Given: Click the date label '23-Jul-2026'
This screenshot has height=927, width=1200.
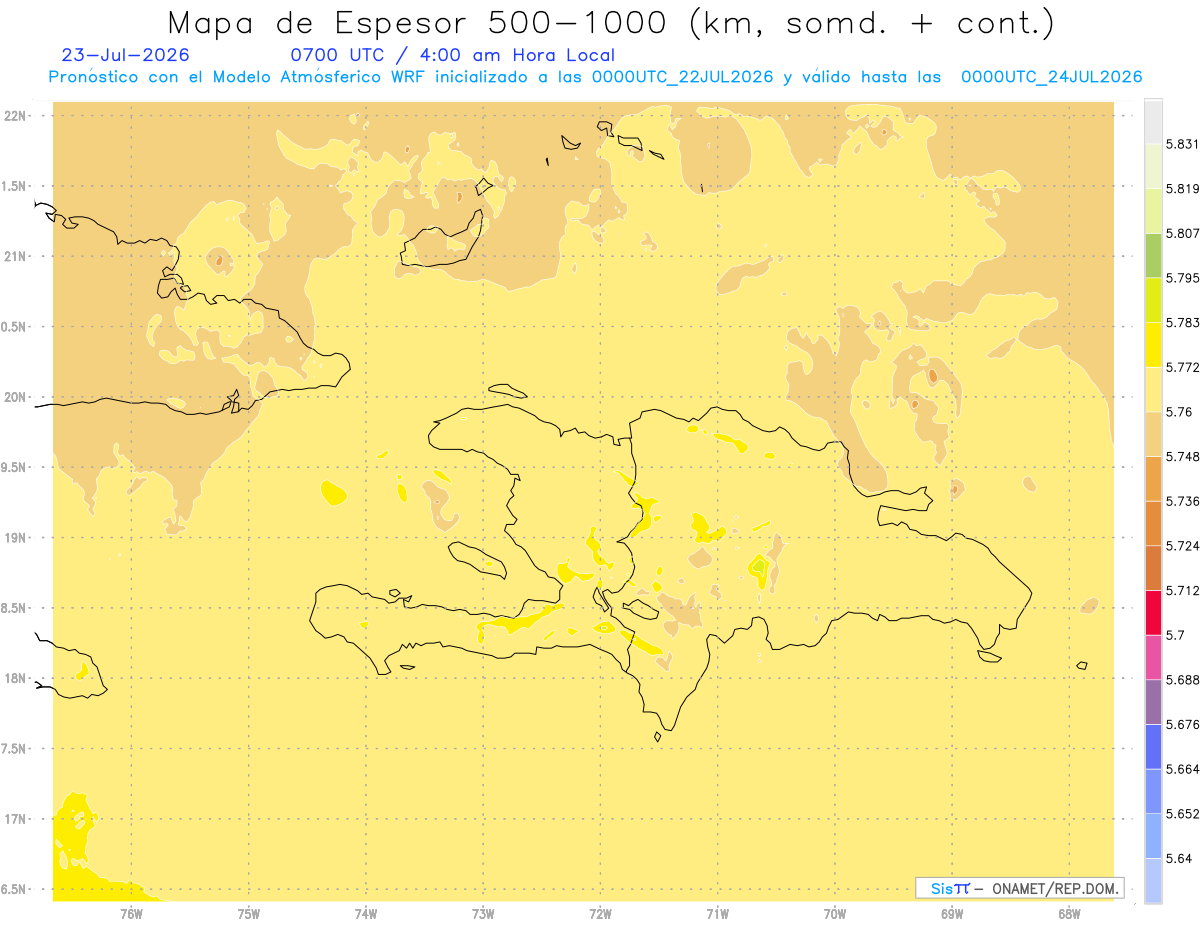Looking at the screenshot, I should [x=125, y=55].
